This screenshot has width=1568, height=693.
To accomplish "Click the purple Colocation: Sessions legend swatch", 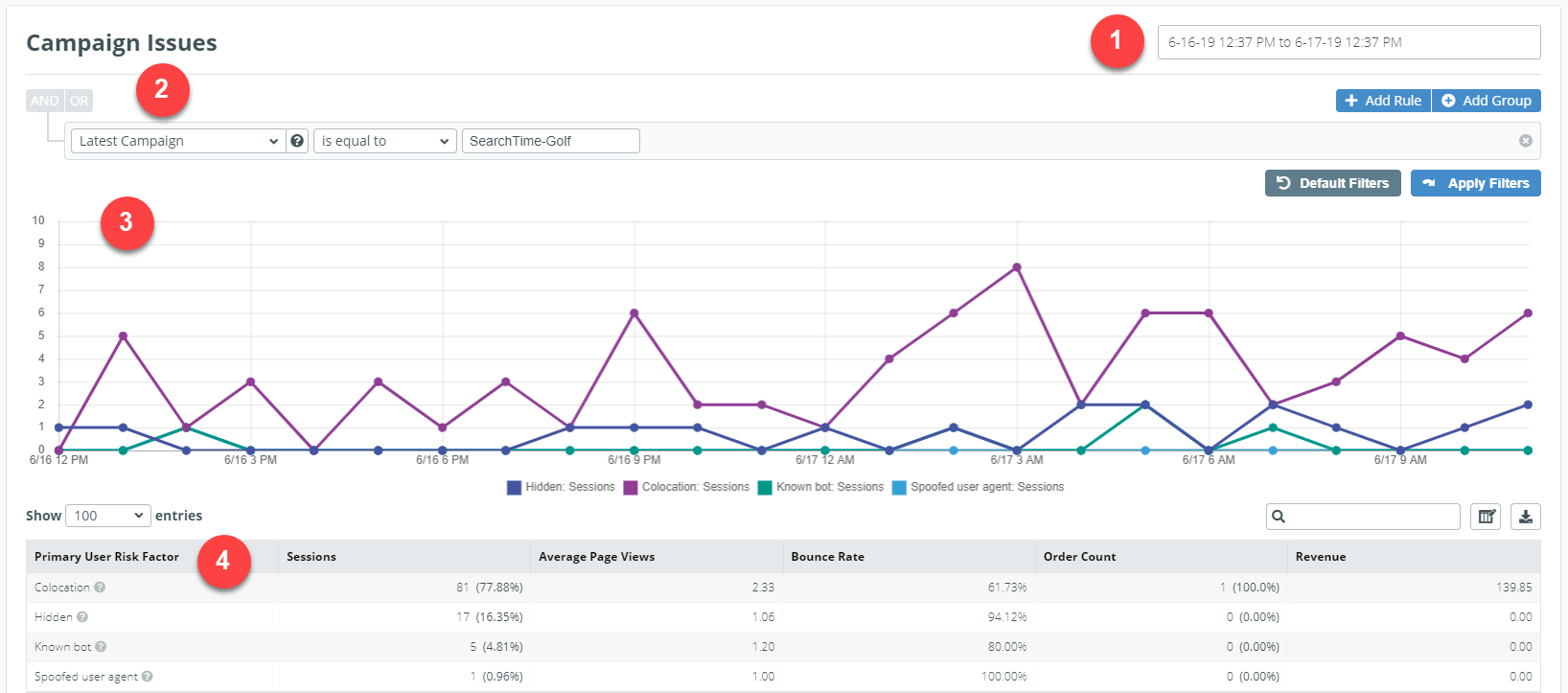I will coord(631,487).
